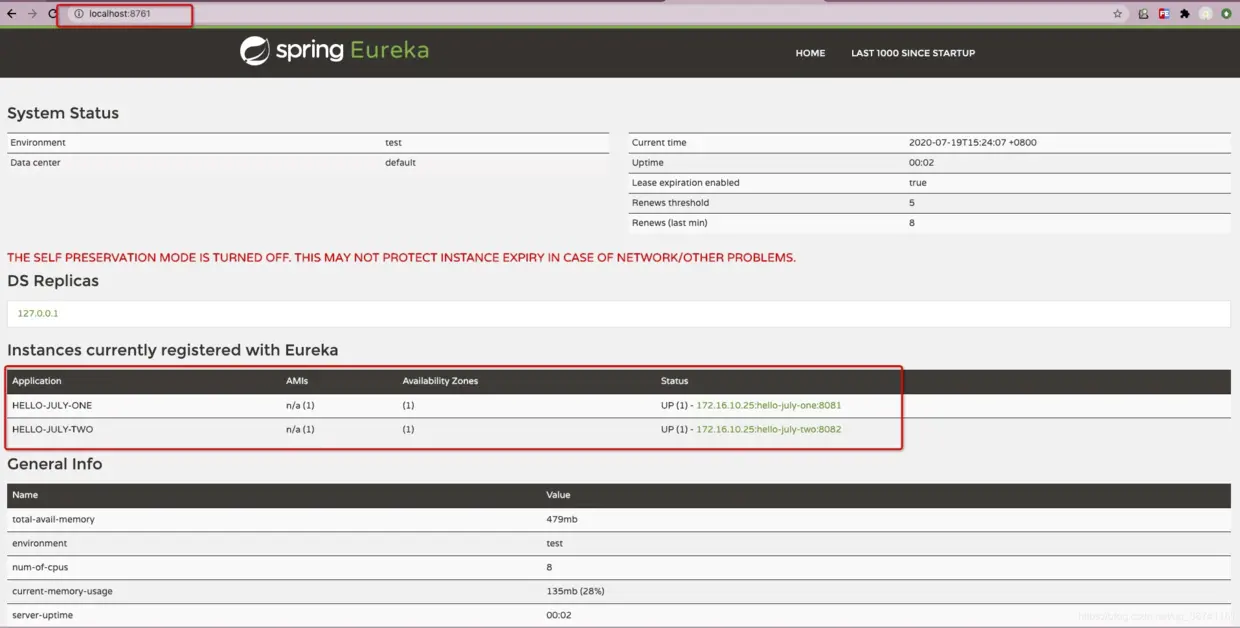Bookmark this page with the star icon
The image size is (1240, 628).
coord(1118,14)
